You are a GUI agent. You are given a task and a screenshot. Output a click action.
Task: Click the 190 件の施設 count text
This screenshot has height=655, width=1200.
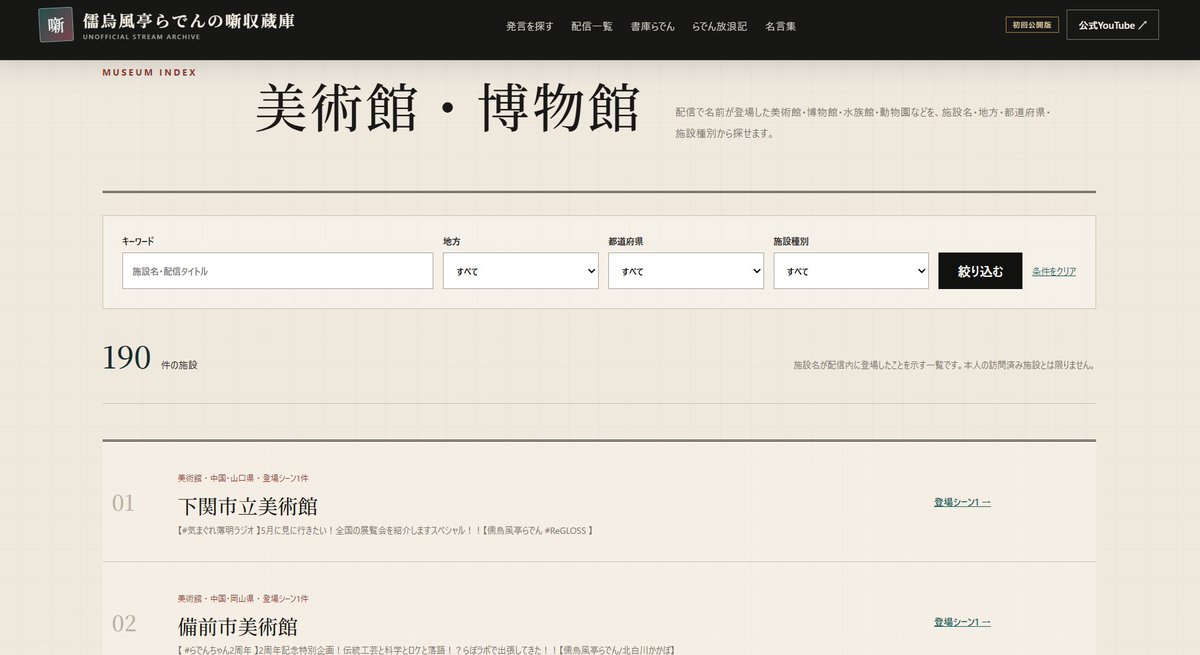(x=150, y=358)
